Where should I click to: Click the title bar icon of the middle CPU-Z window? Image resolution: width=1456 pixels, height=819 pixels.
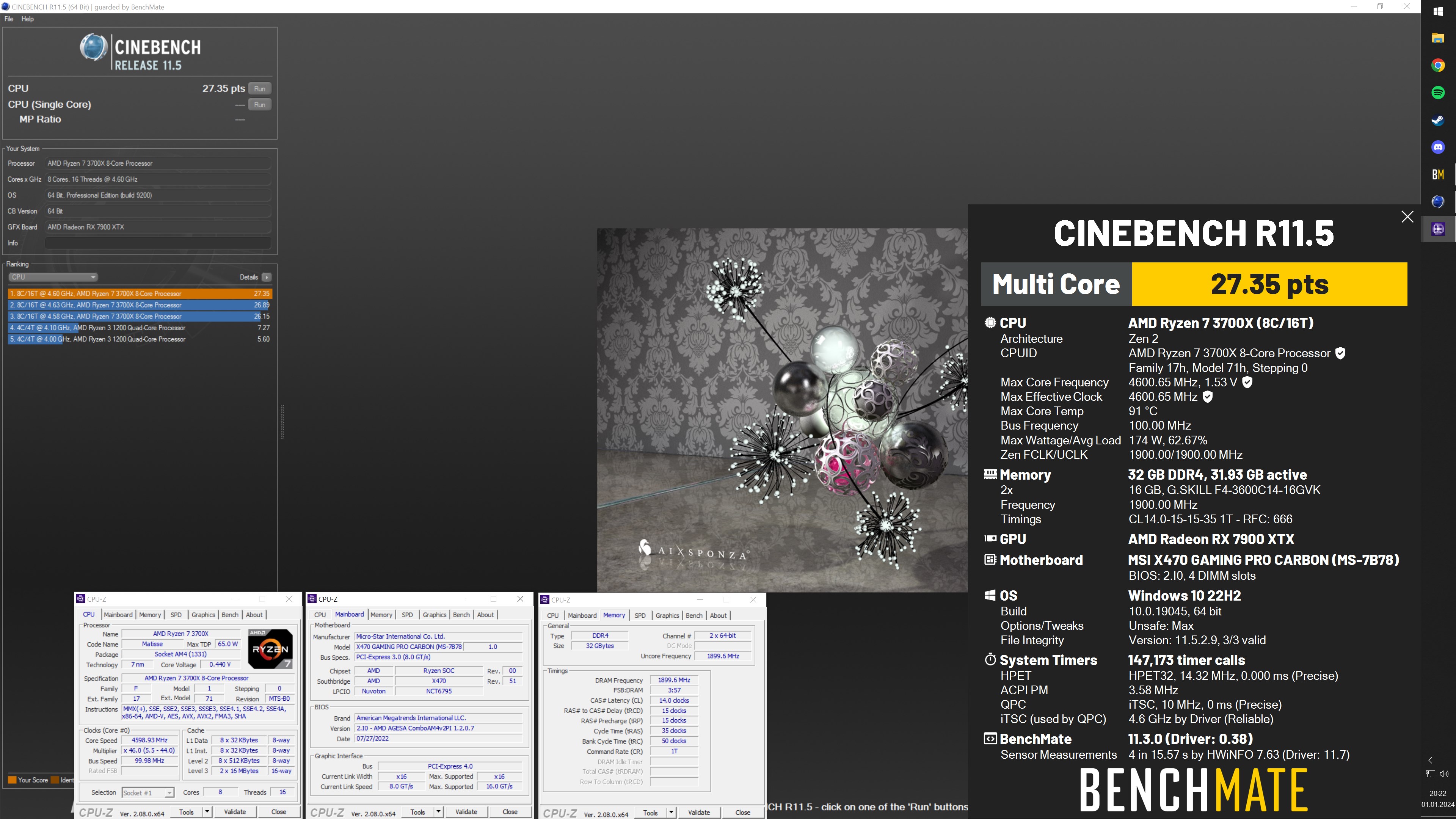click(312, 599)
